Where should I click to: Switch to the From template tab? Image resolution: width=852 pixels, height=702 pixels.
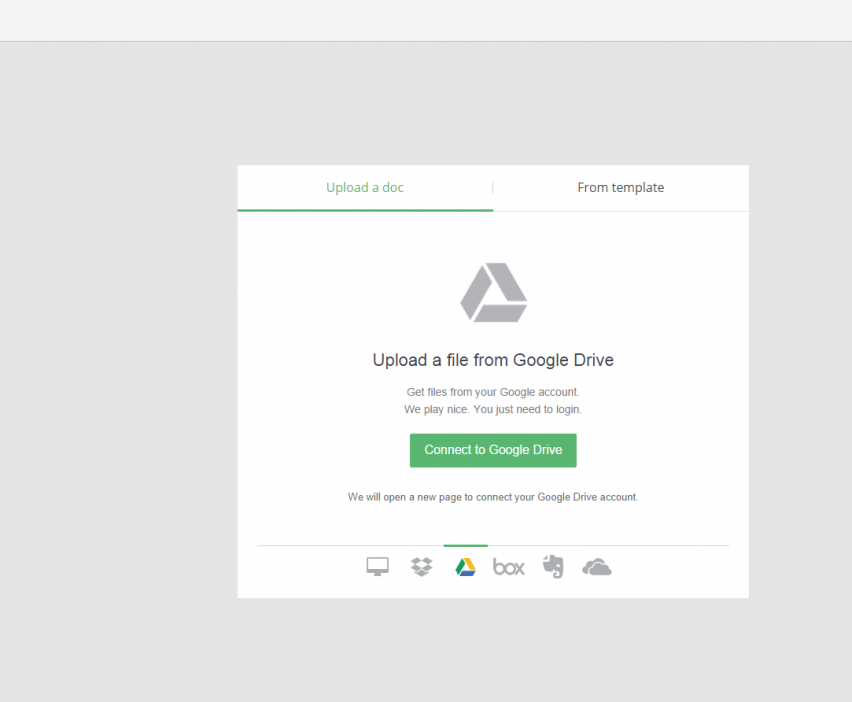(x=620, y=187)
